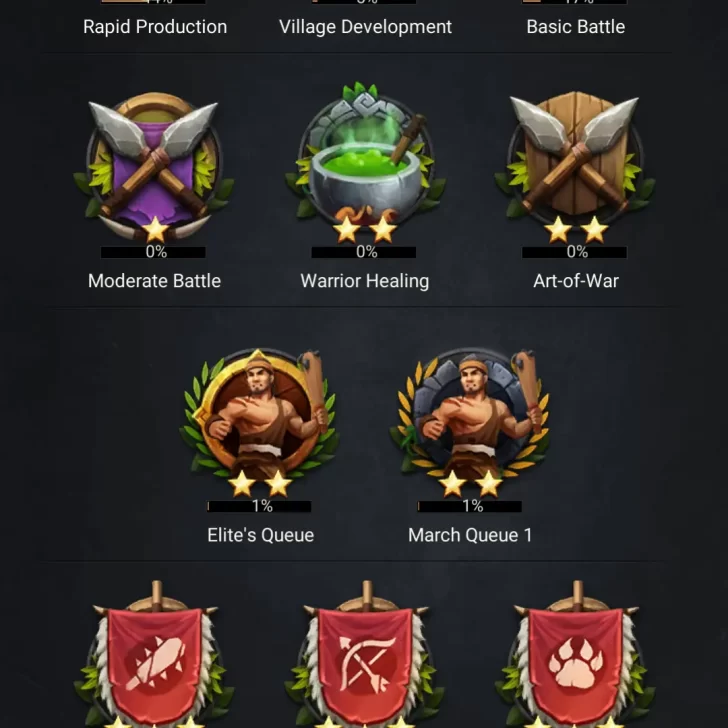Click the Art-of-War label text
This screenshot has height=728, width=728.
576,281
